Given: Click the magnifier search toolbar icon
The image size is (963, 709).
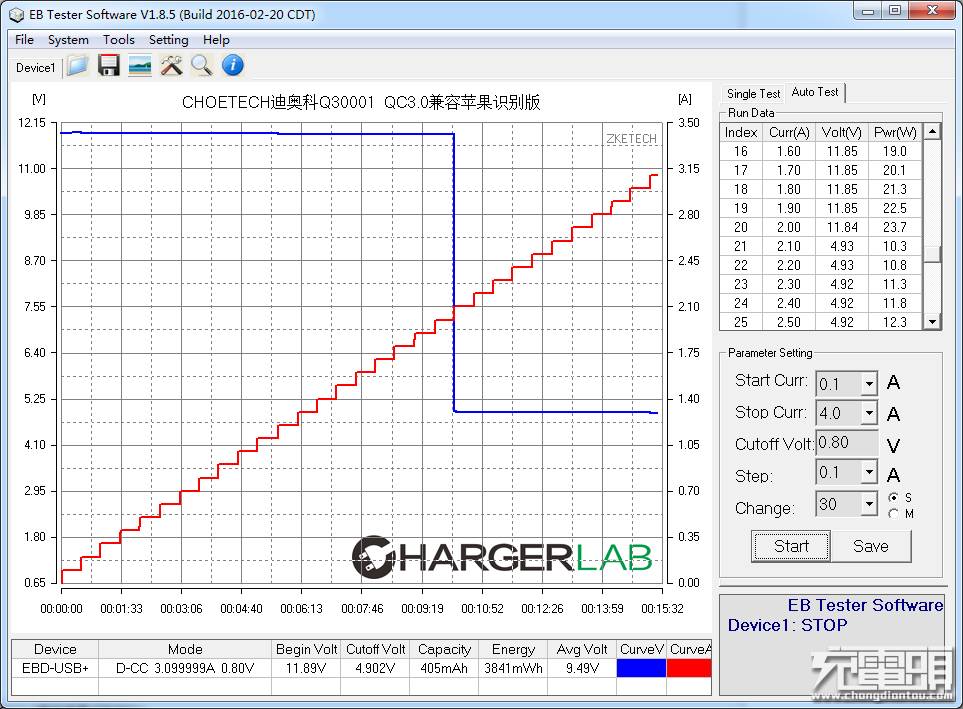Looking at the screenshot, I should coord(201,65).
